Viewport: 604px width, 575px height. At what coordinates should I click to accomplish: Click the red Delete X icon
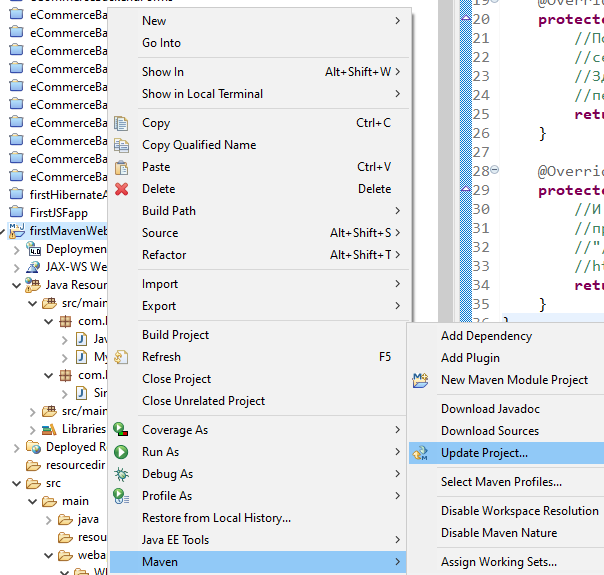121,189
